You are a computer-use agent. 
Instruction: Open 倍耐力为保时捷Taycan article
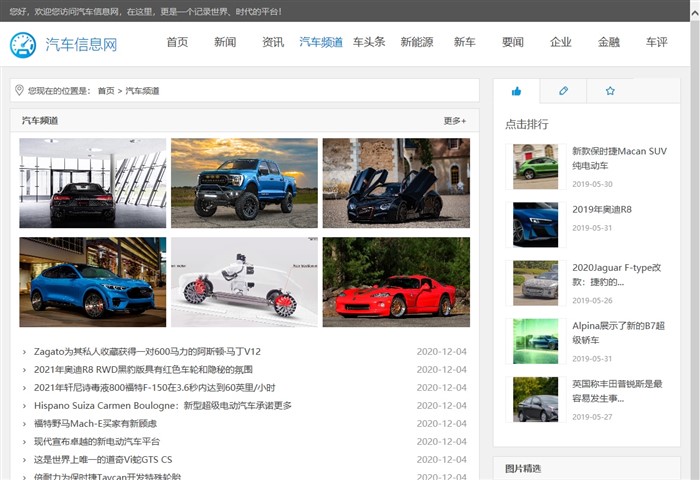(x=107, y=476)
